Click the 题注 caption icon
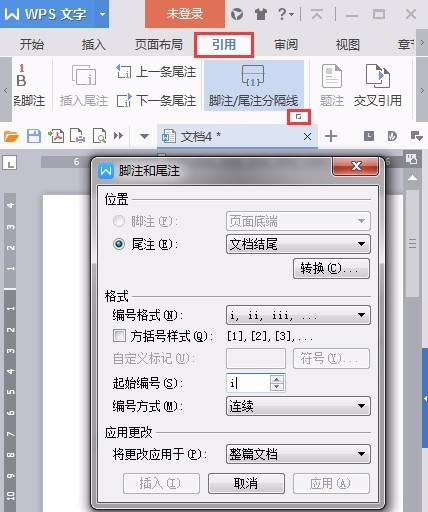 click(x=332, y=76)
